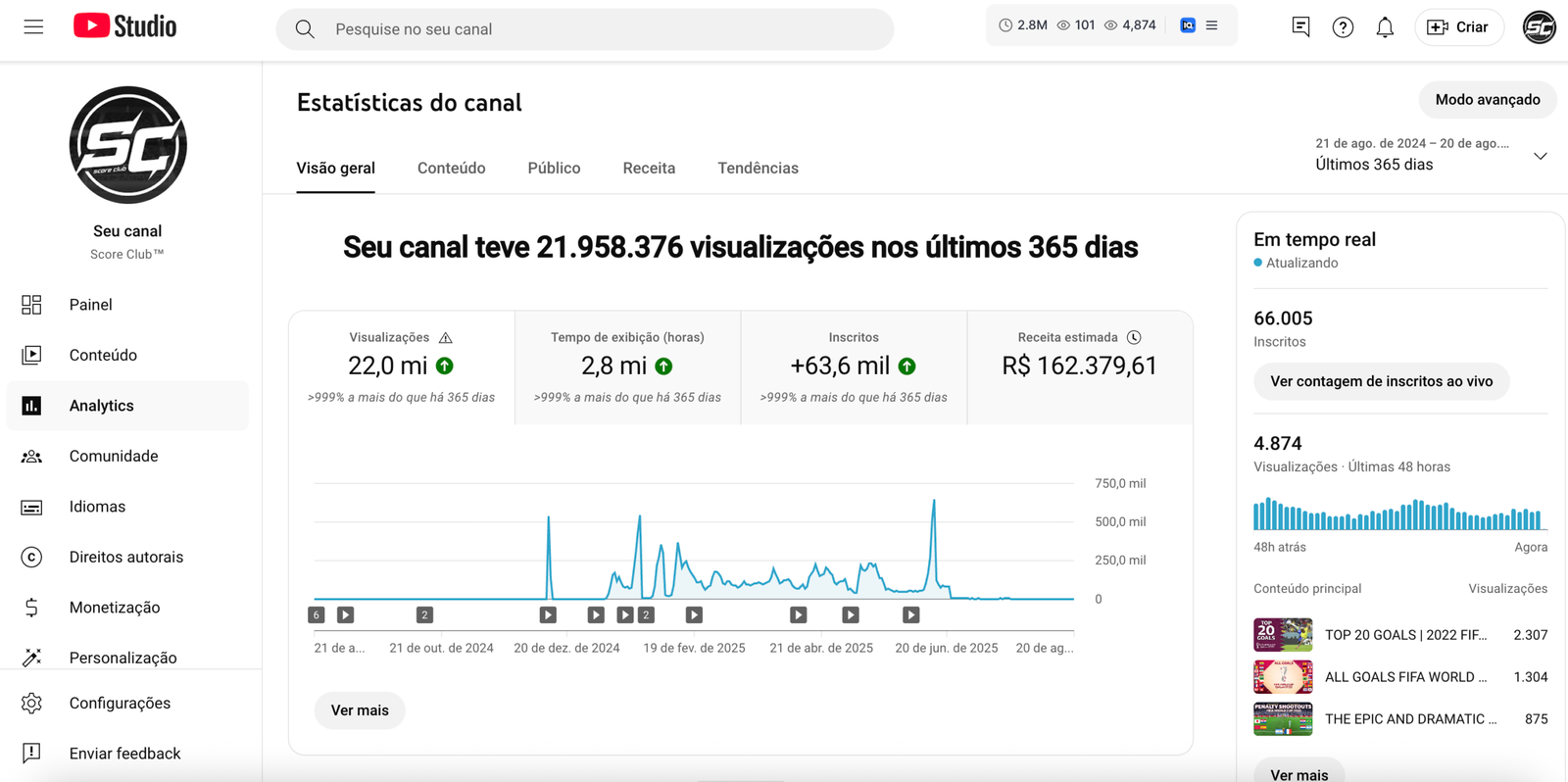This screenshot has height=782, width=1568.
Task: Click the Personalização magic wand icon
Action: [31, 658]
